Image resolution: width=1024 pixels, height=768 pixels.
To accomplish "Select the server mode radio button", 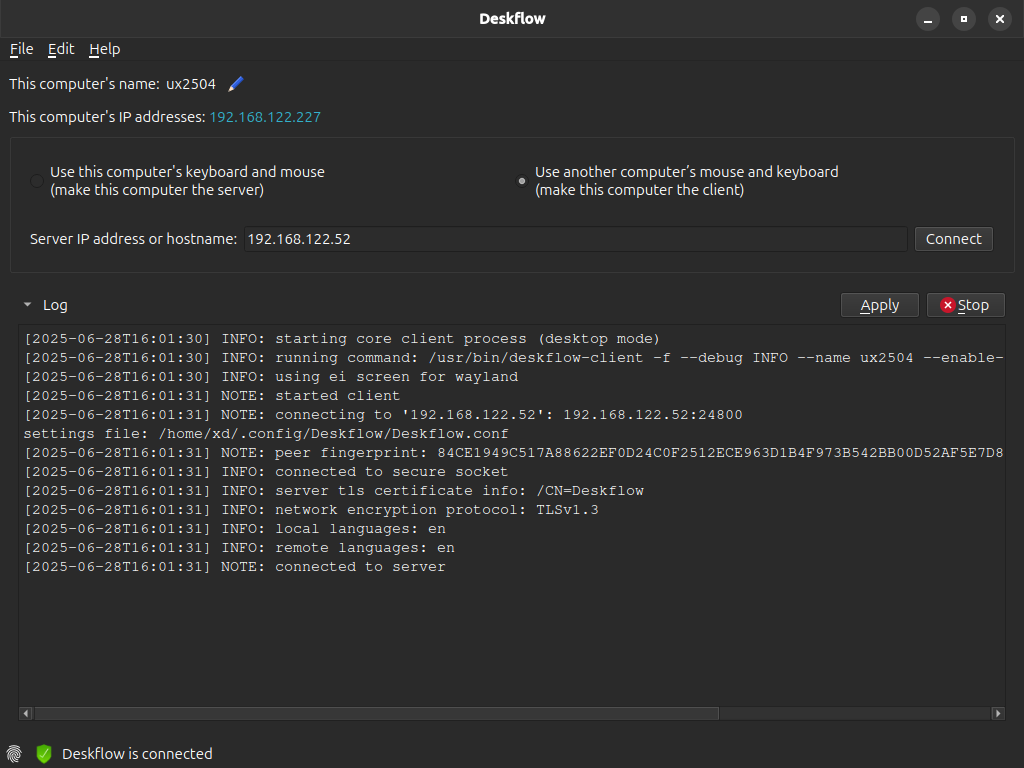I will [x=37, y=181].
